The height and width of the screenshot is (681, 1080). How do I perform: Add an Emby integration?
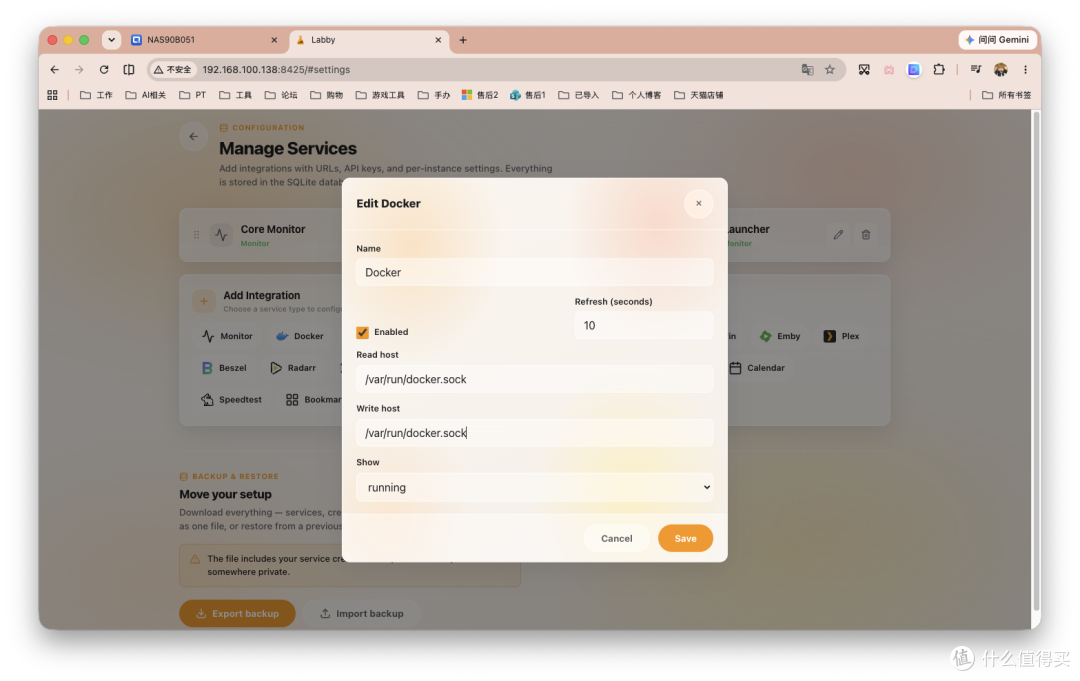coord(780,336)
